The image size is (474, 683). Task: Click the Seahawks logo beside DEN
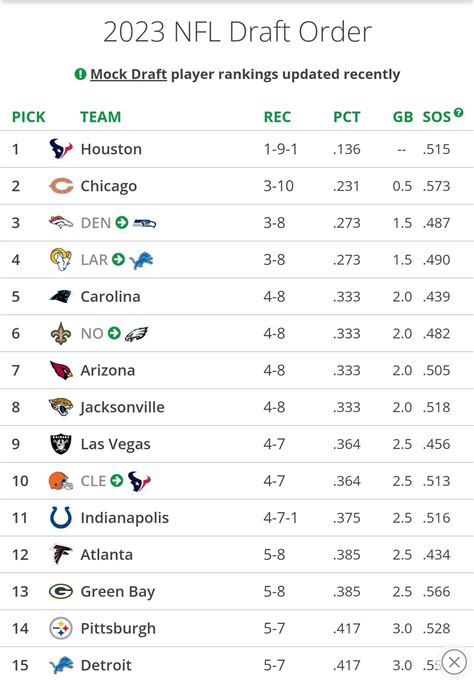click(x=144, y=223)
